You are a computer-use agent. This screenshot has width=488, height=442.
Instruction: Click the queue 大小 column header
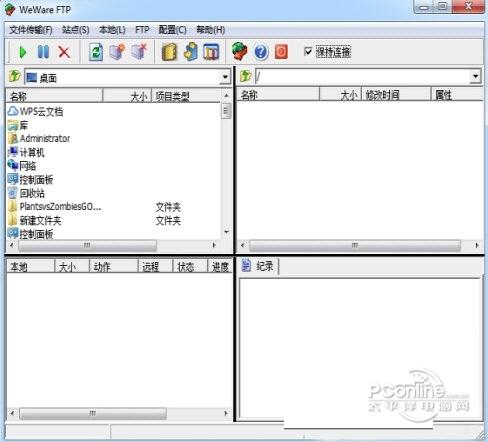[72, 266]
